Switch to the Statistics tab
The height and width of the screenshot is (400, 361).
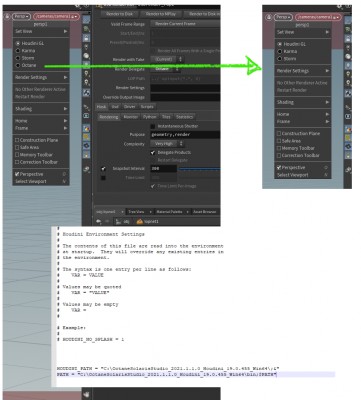(x=184, y=117)
